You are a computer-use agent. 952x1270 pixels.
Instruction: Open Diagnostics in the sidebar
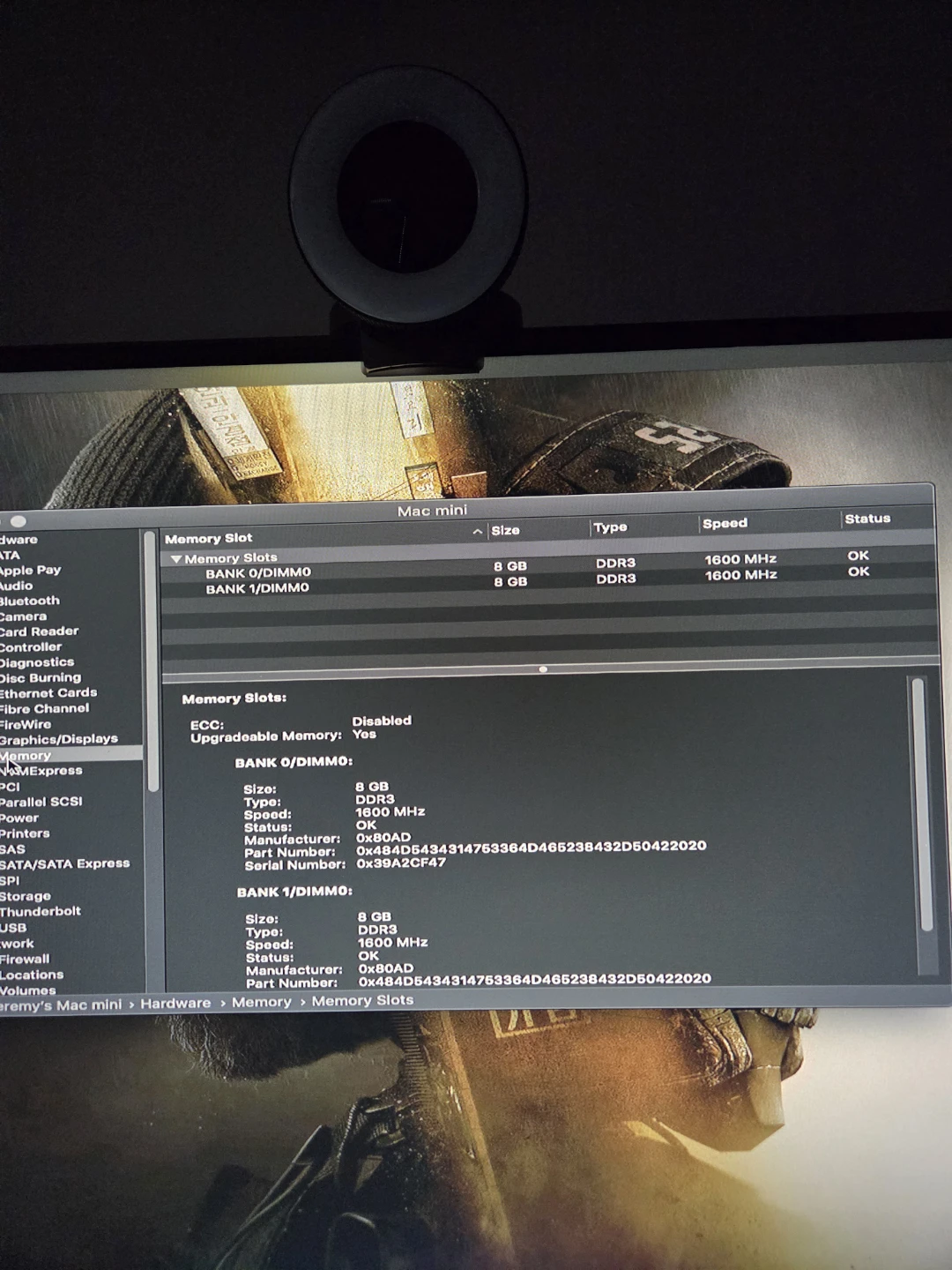[37, 662]
